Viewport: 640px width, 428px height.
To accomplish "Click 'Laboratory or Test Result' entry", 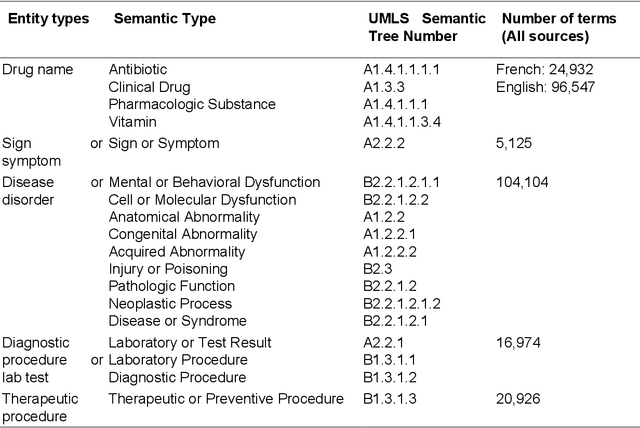I will pos(190,343).
